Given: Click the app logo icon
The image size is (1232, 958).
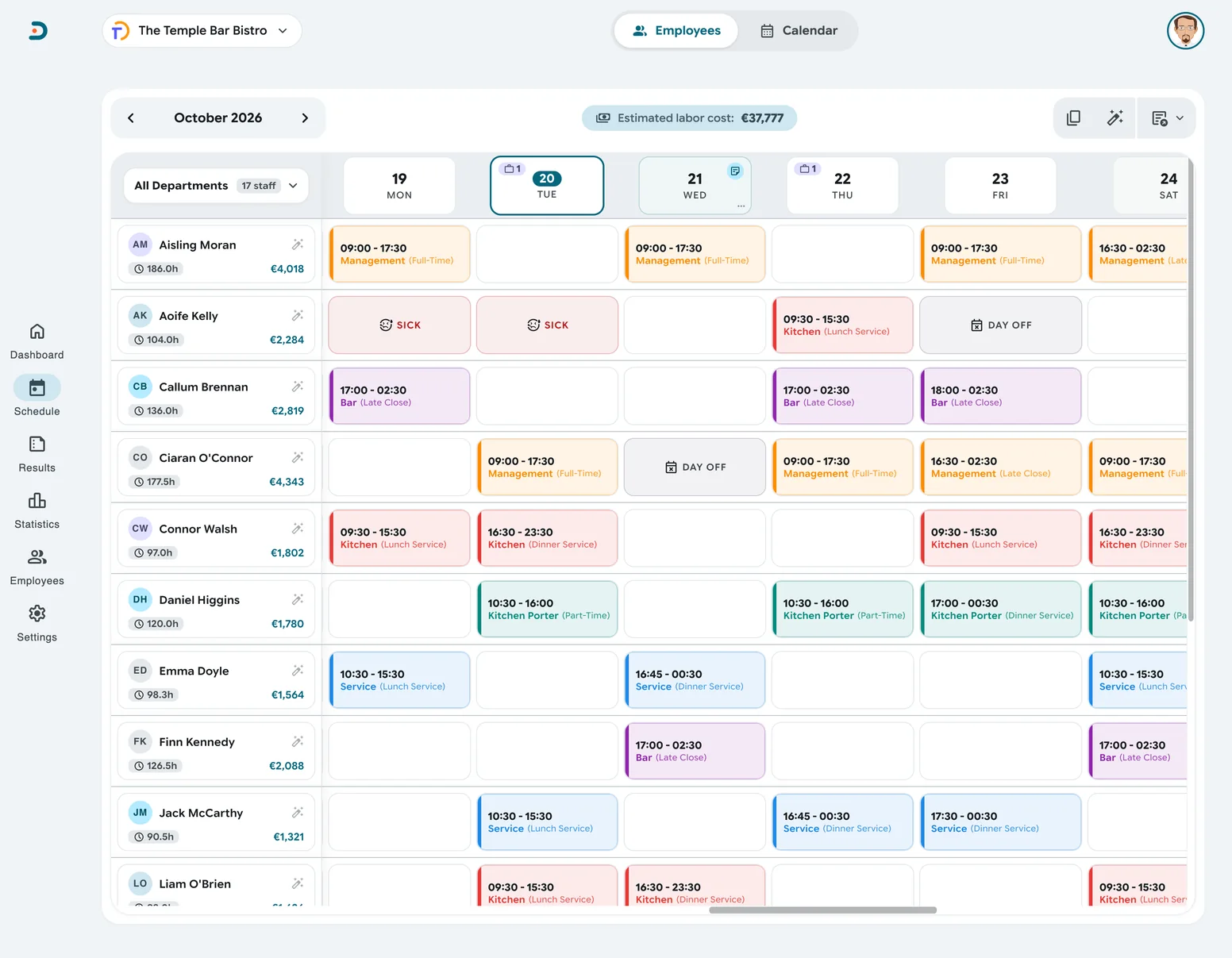Looking at the screenshot, I should (x=38, y=31).
